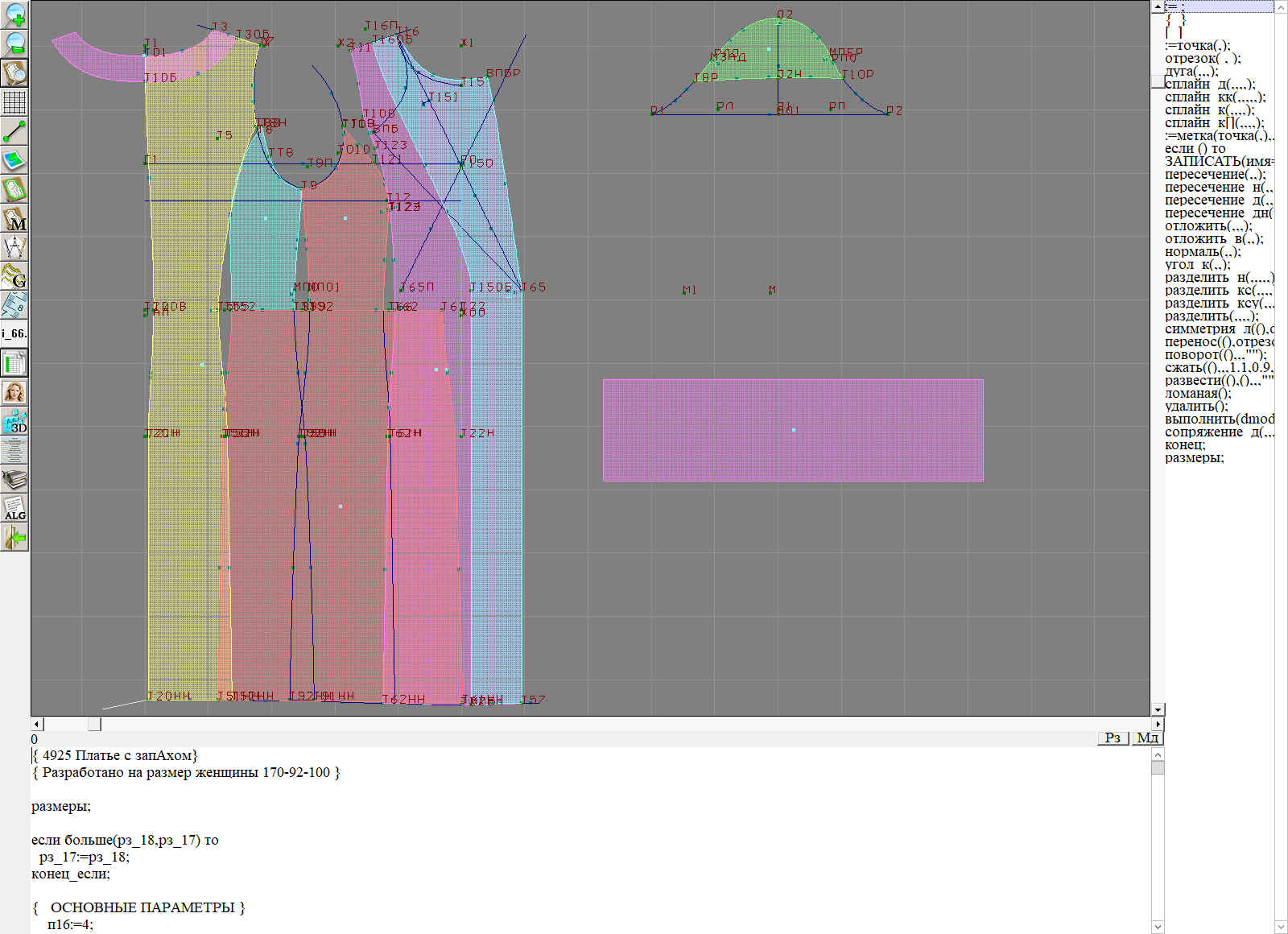Open the 3D view icon
1288x934 pixels.
[14, 421]
